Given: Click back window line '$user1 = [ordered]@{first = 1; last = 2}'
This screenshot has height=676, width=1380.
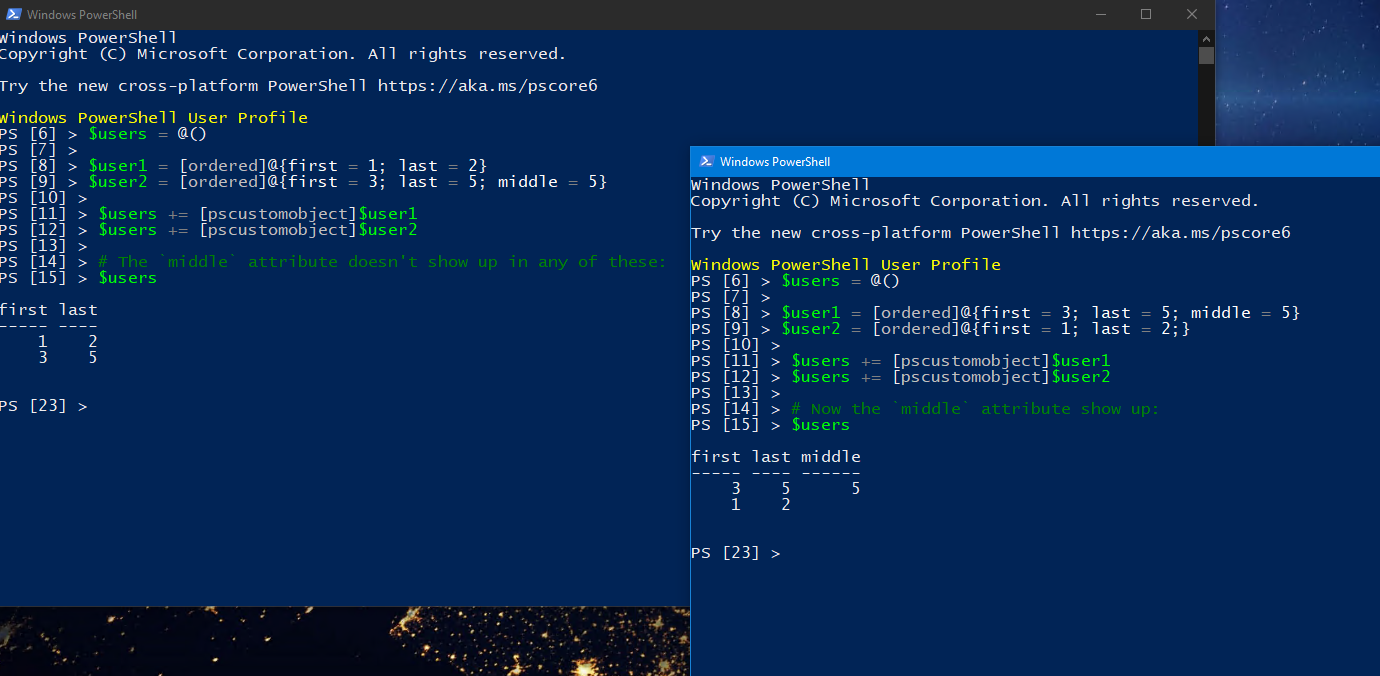Looking at the screenshot, I should (x=288, y=166).
